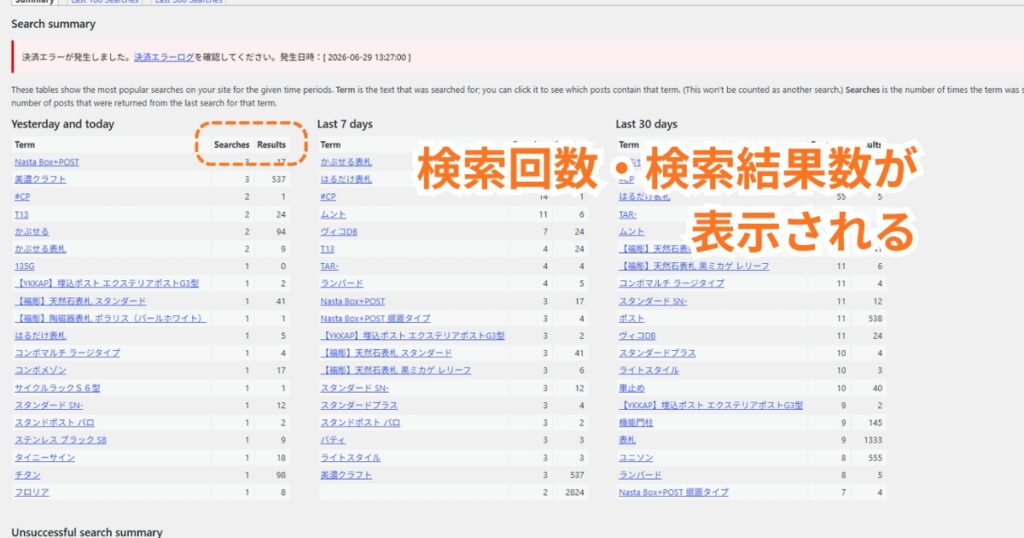Open the ポスト term link
This screenshot has height=538, width=1024.
coord(632,318)
